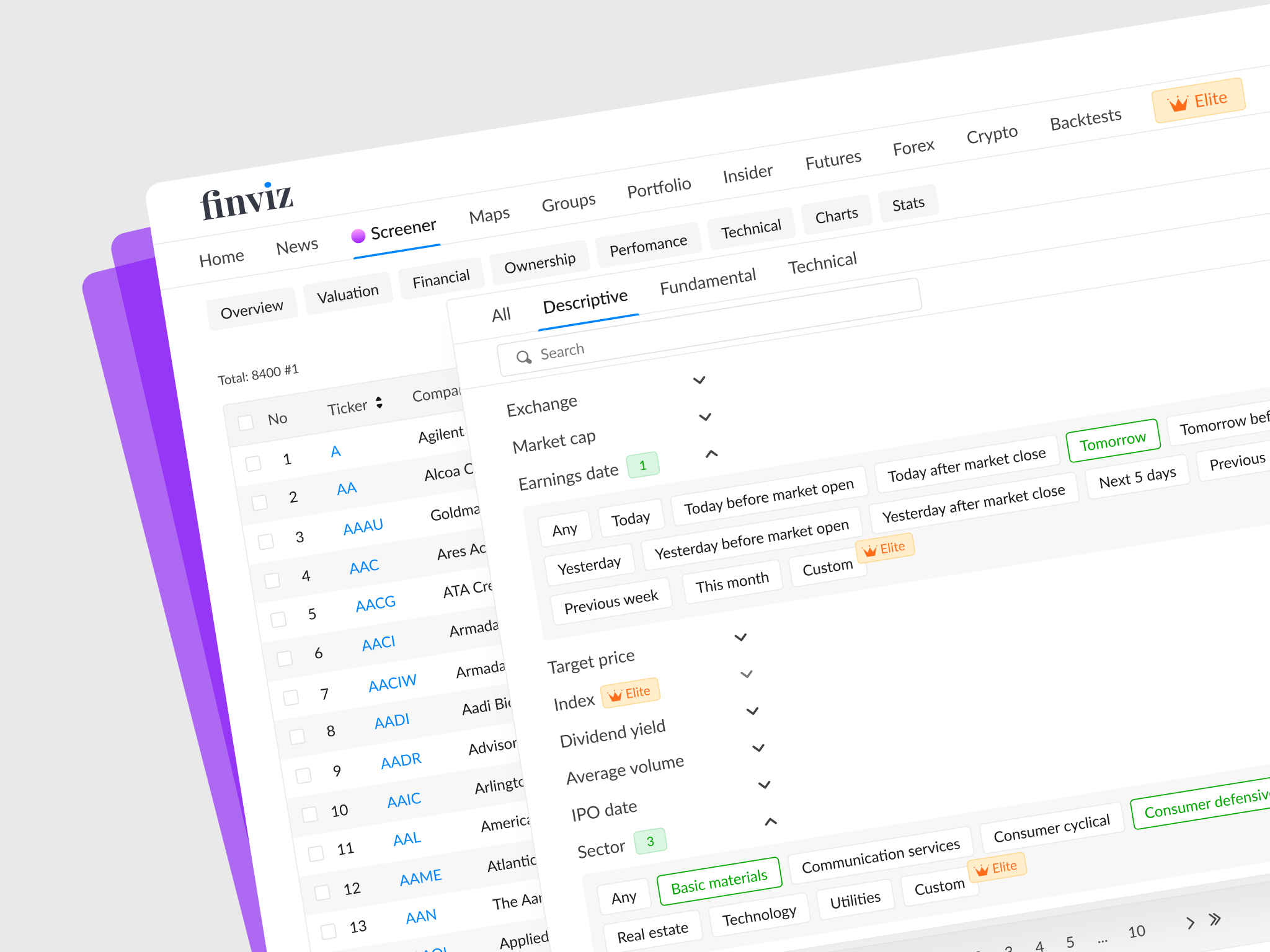Open ticker link AADR
This screenshot has width=1270, height=952.
pyautogui.click(x=401, y=760)
